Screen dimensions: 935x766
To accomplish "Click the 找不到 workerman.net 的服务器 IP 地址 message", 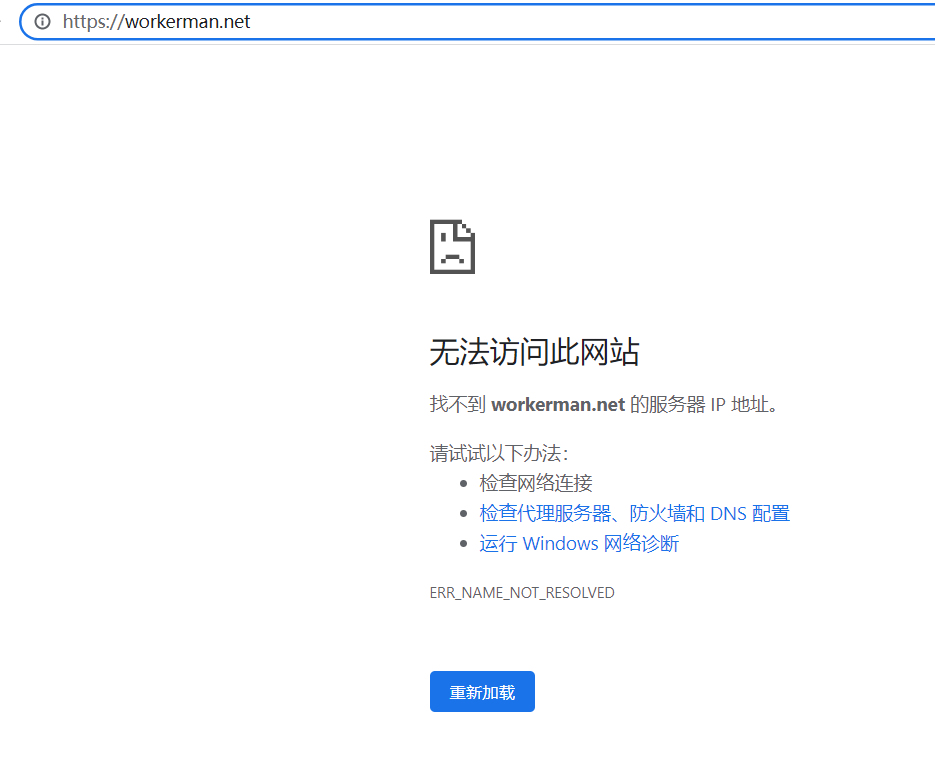I will pyautogui.click(x=603, y=405).
